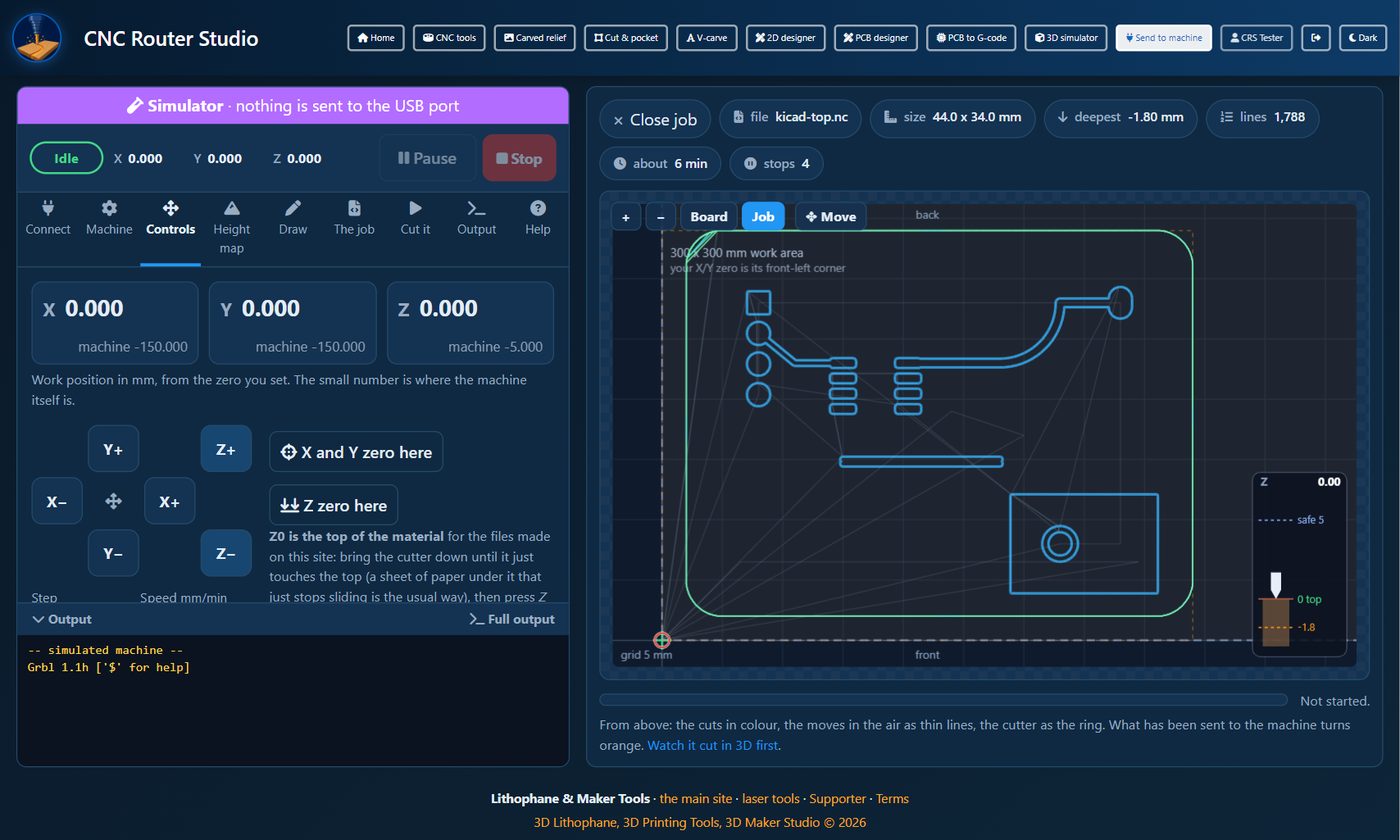Image resolution: width=1400 pixels, height=840 pixels.
Task: Set Z zero here
Action: click(334, 505)
